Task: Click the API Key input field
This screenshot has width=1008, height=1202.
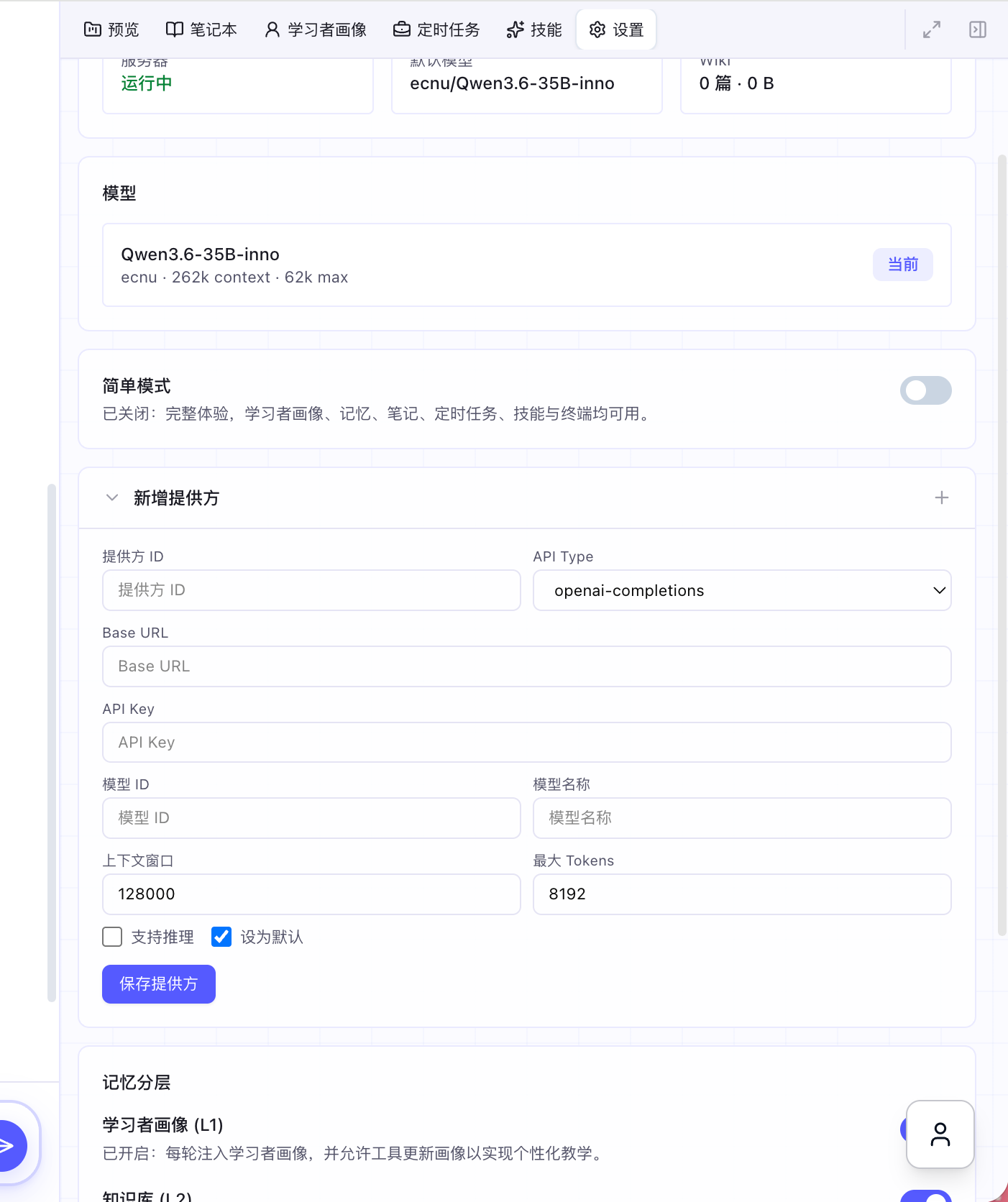Action: [x=527, y=743]
